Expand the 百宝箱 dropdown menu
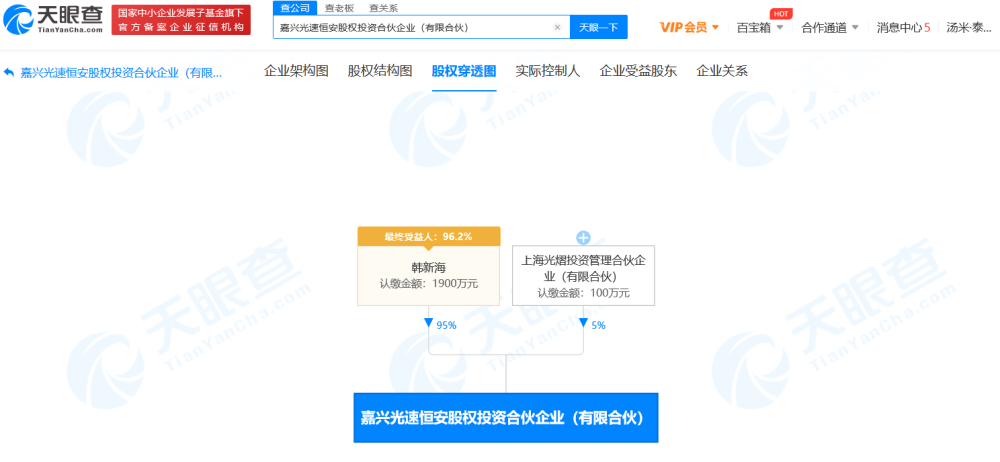 (760, 27)
